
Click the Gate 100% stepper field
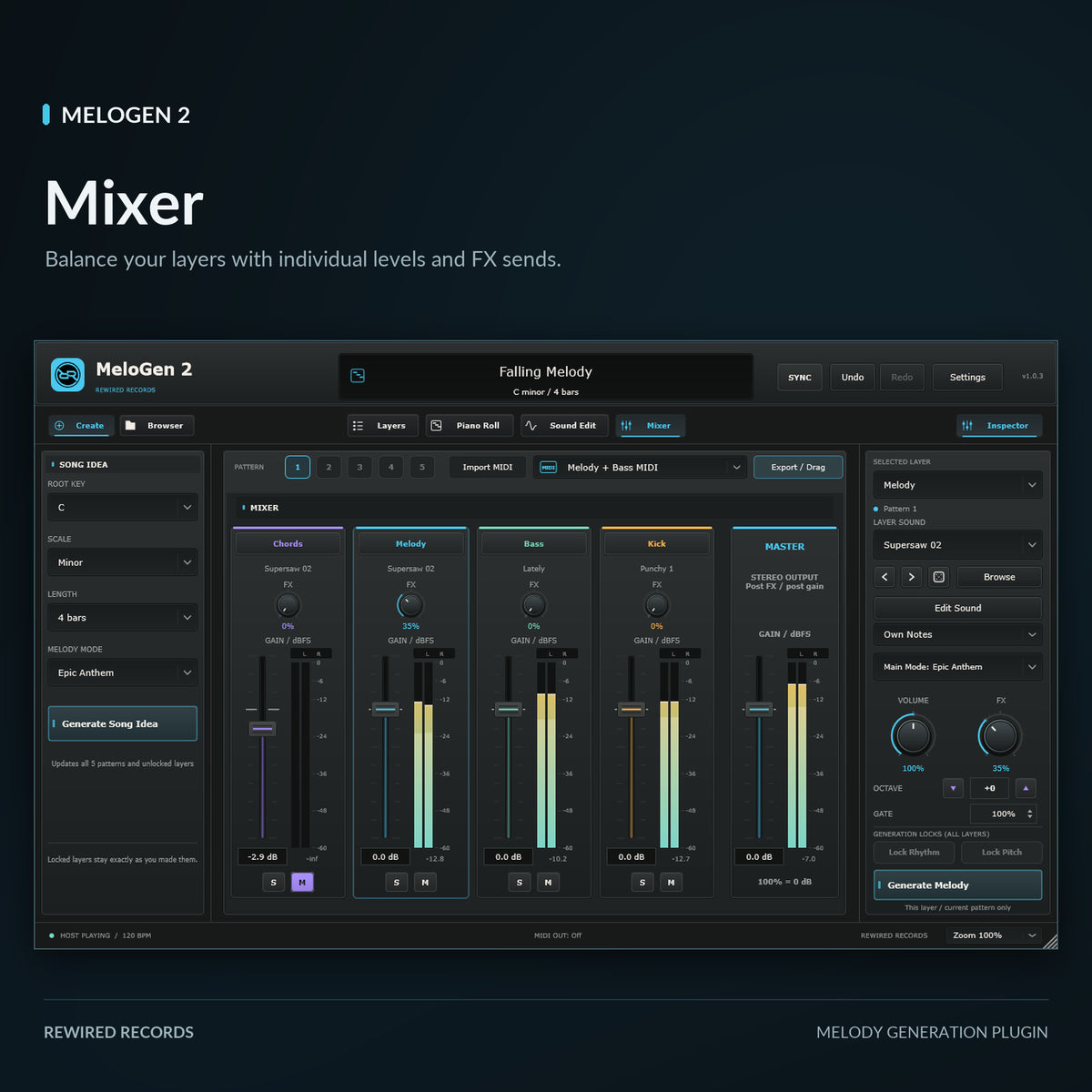click(1003, 814)
